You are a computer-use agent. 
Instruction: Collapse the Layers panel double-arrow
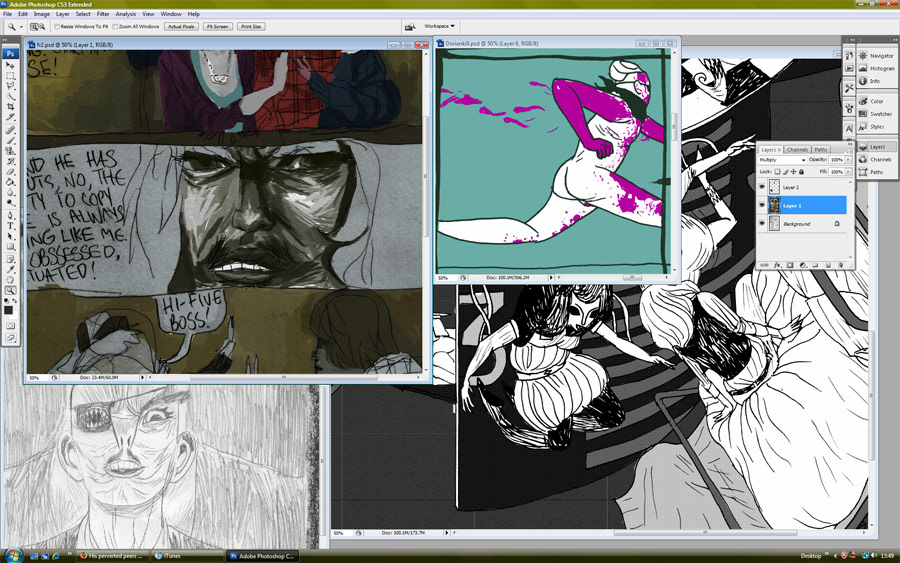click(x=850, y=144)
